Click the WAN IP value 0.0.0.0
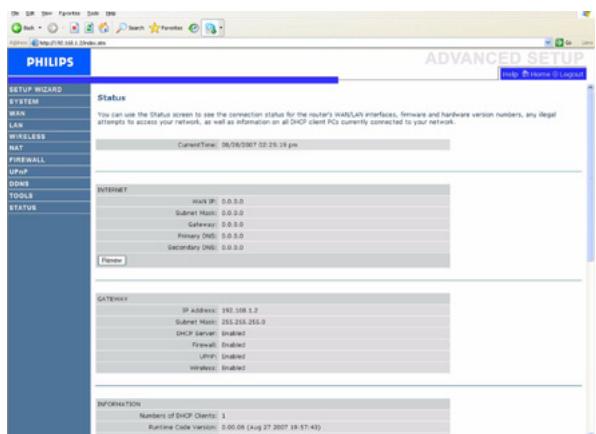Viewport: 596px width, 434px height. coord(232,201)
